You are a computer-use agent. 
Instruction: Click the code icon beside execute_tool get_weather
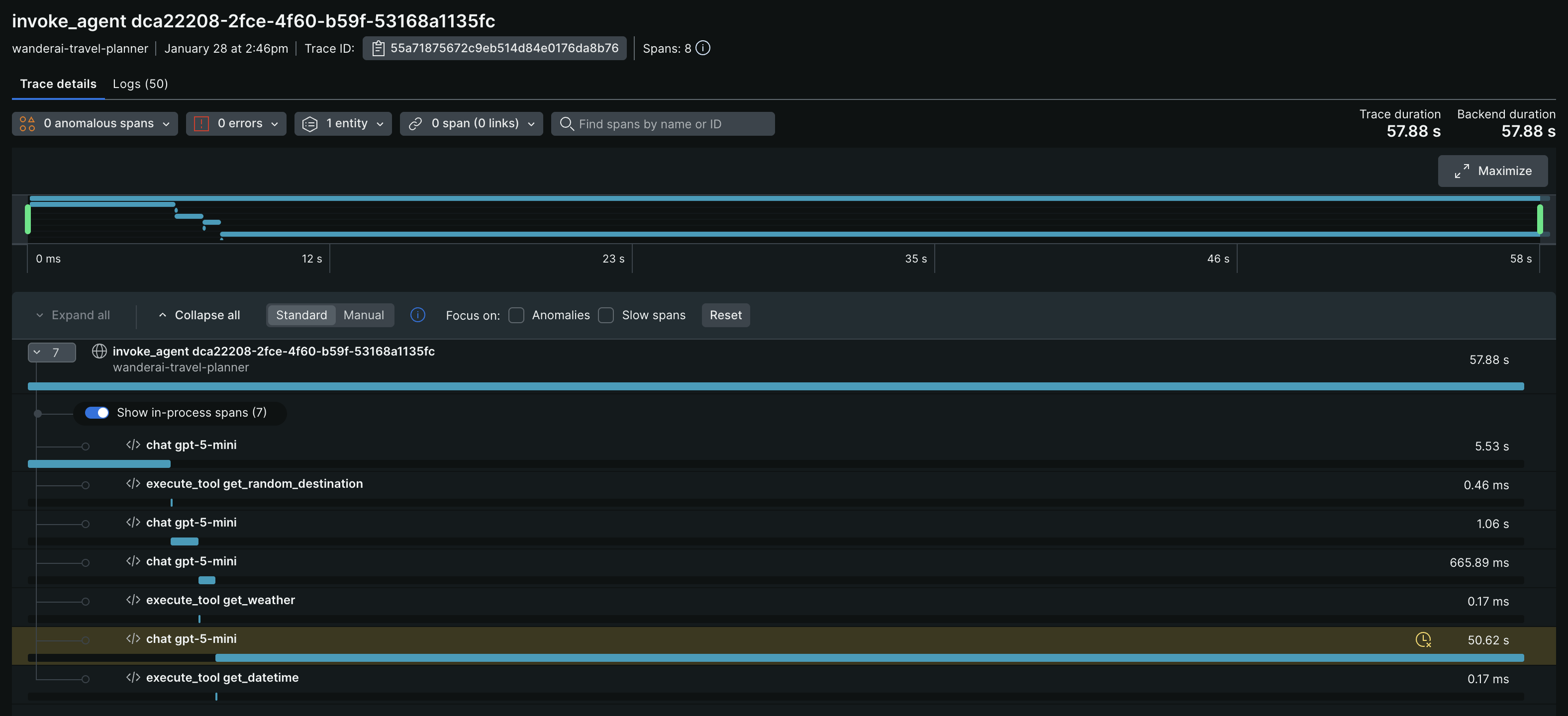click(x=133, y=600)
